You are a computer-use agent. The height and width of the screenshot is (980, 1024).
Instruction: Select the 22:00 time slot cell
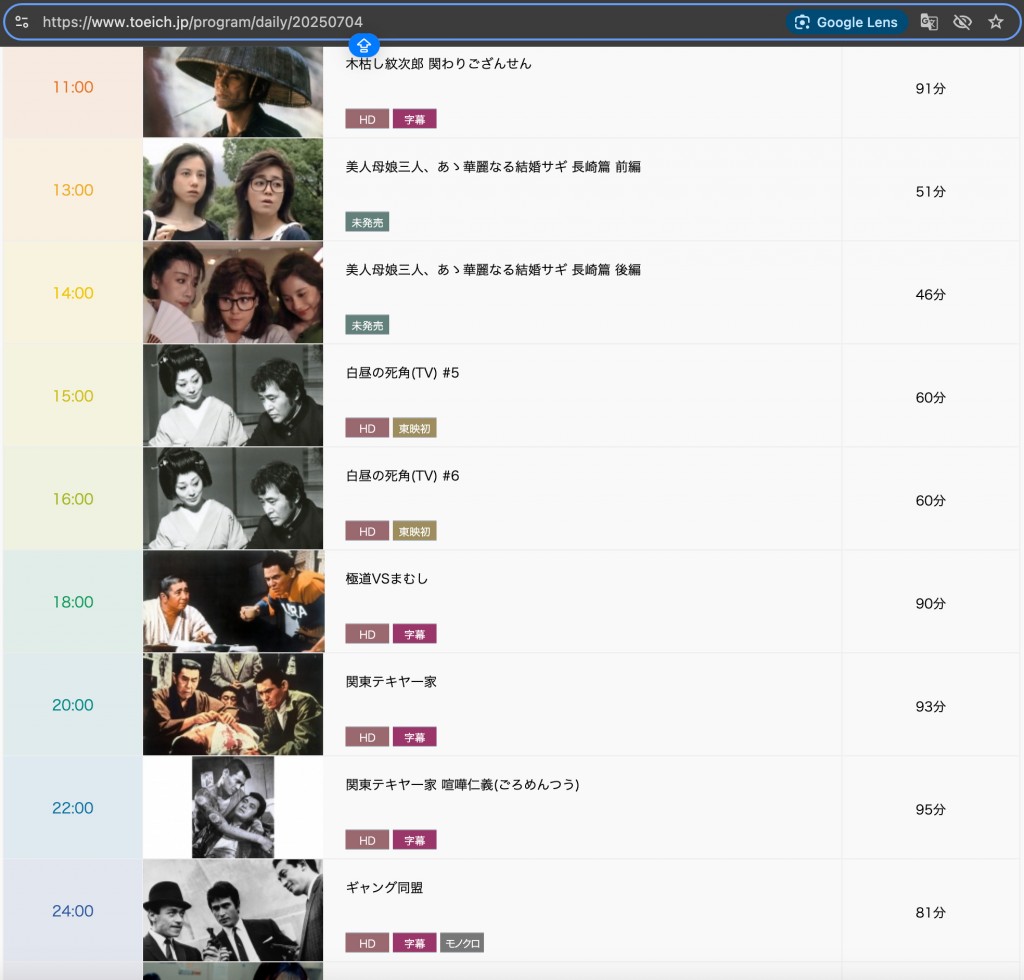click(73, 808)
